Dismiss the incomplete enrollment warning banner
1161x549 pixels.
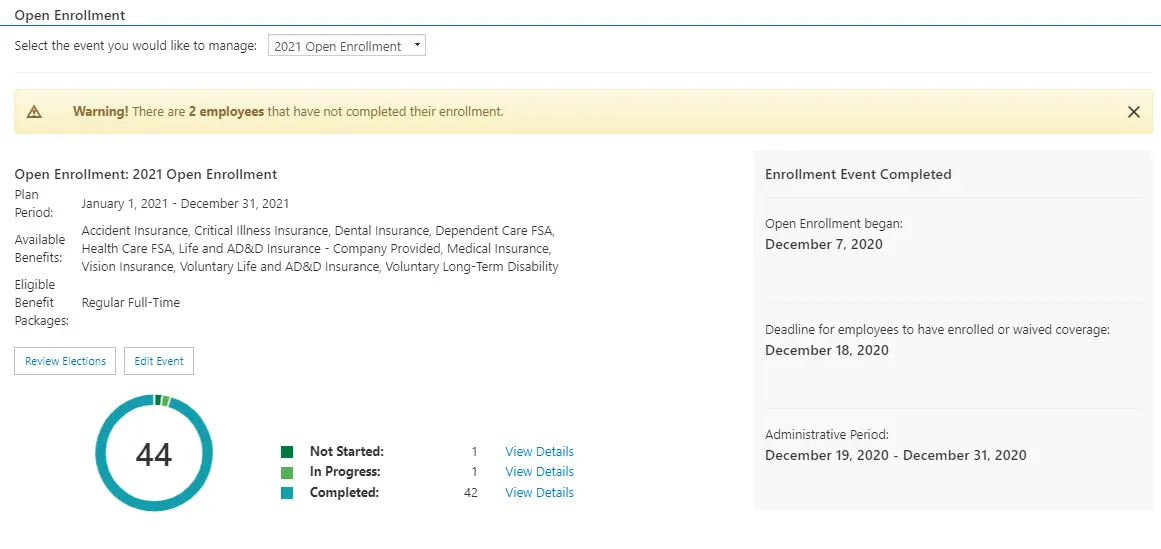click(1133, 112)
